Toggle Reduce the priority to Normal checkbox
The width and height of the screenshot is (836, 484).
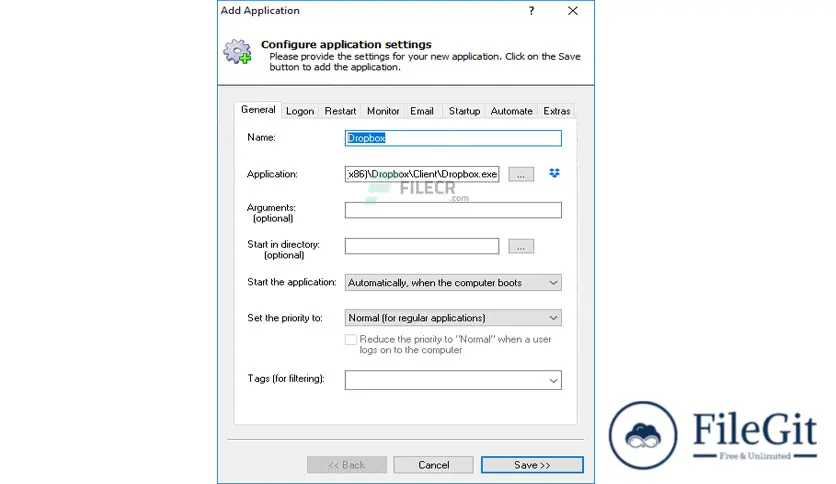[x=351, y=340]
